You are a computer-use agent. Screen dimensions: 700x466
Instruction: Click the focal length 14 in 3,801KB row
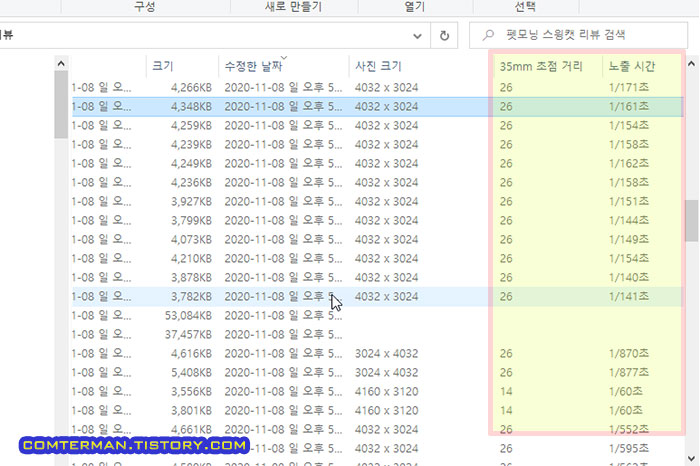point(506,411)
